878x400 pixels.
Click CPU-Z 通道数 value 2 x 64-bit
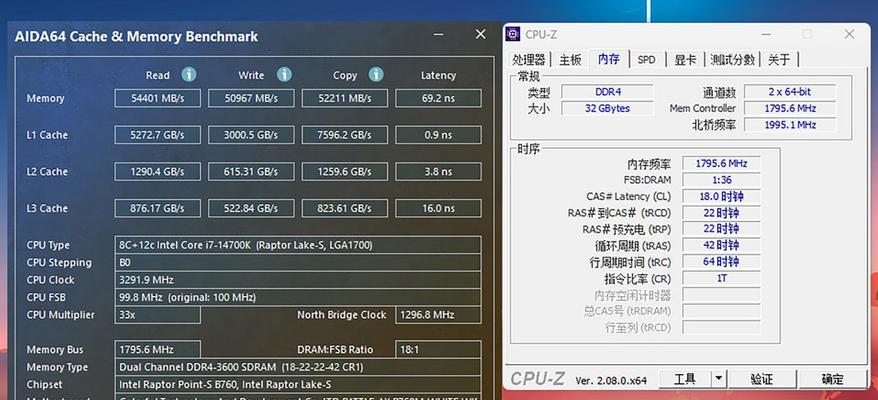coord(790,92)
